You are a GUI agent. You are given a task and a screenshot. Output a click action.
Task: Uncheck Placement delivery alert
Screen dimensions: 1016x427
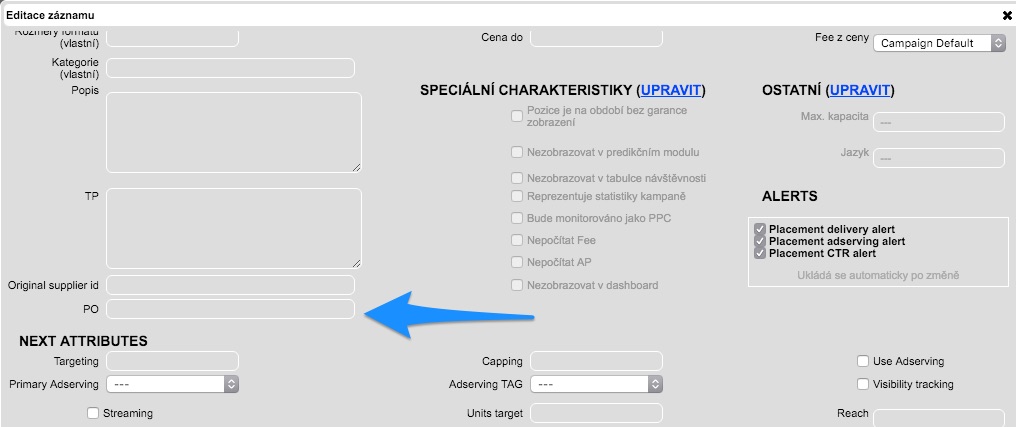[x=760, y=229]
